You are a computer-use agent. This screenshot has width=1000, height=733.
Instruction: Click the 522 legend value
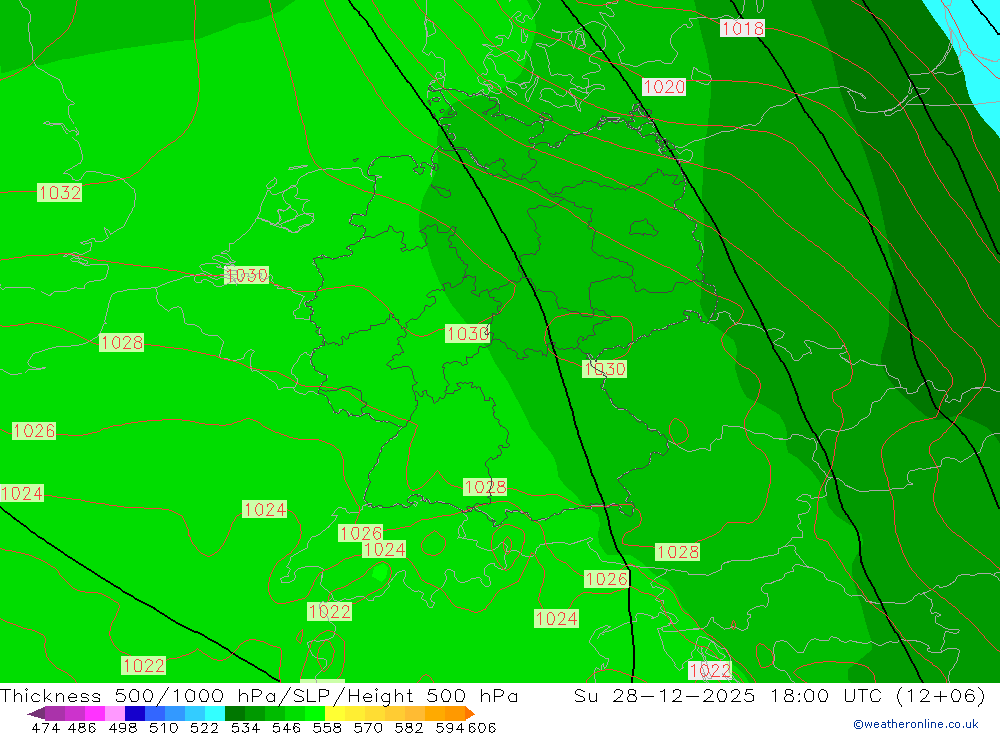pyautogui.click(x=204, y=727)
